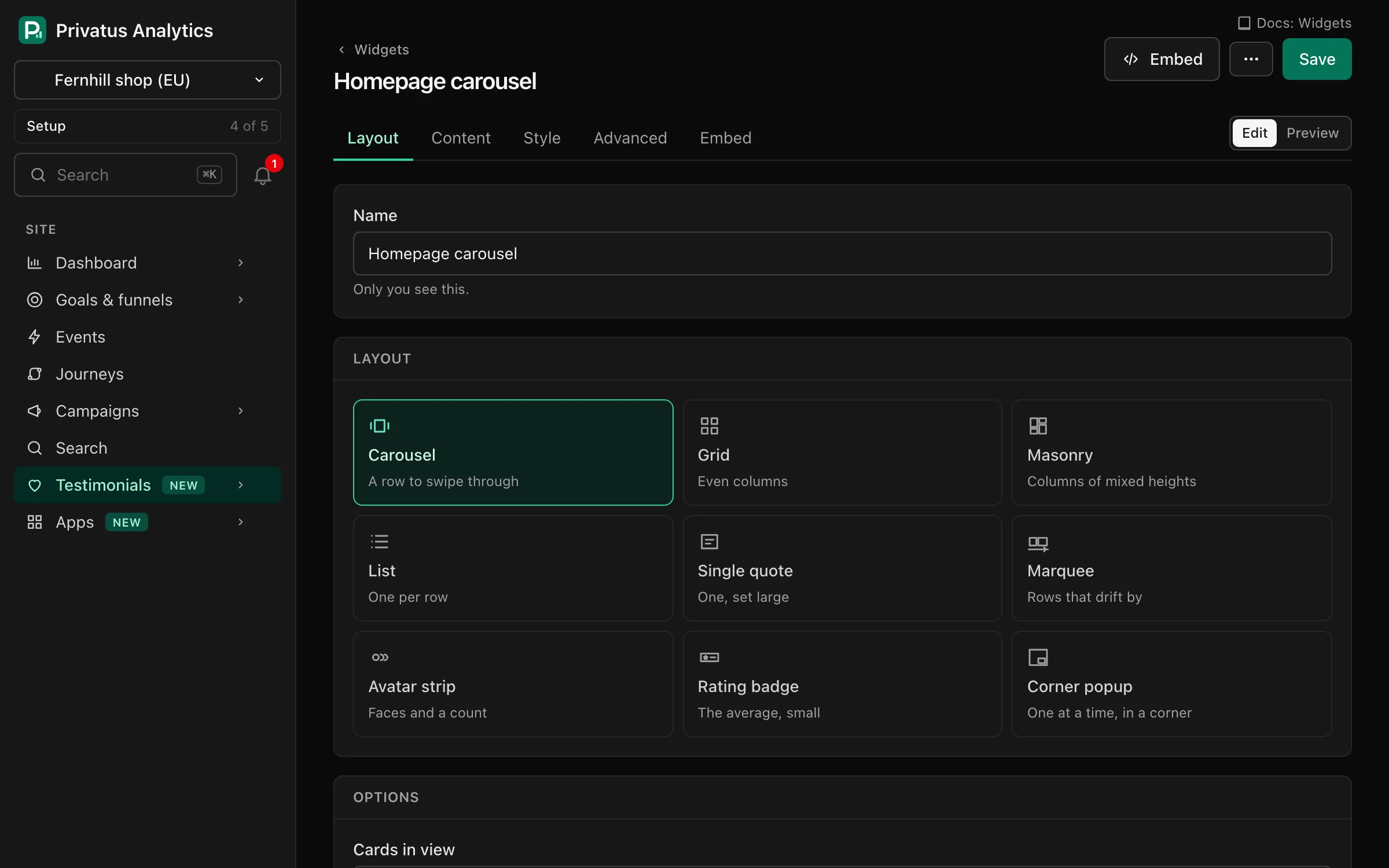Image resolution: width=1389 pixels, height=868 pixels.
Task: Switch to the Content tab
Action: pyautogui.click(x=461, y=138)
